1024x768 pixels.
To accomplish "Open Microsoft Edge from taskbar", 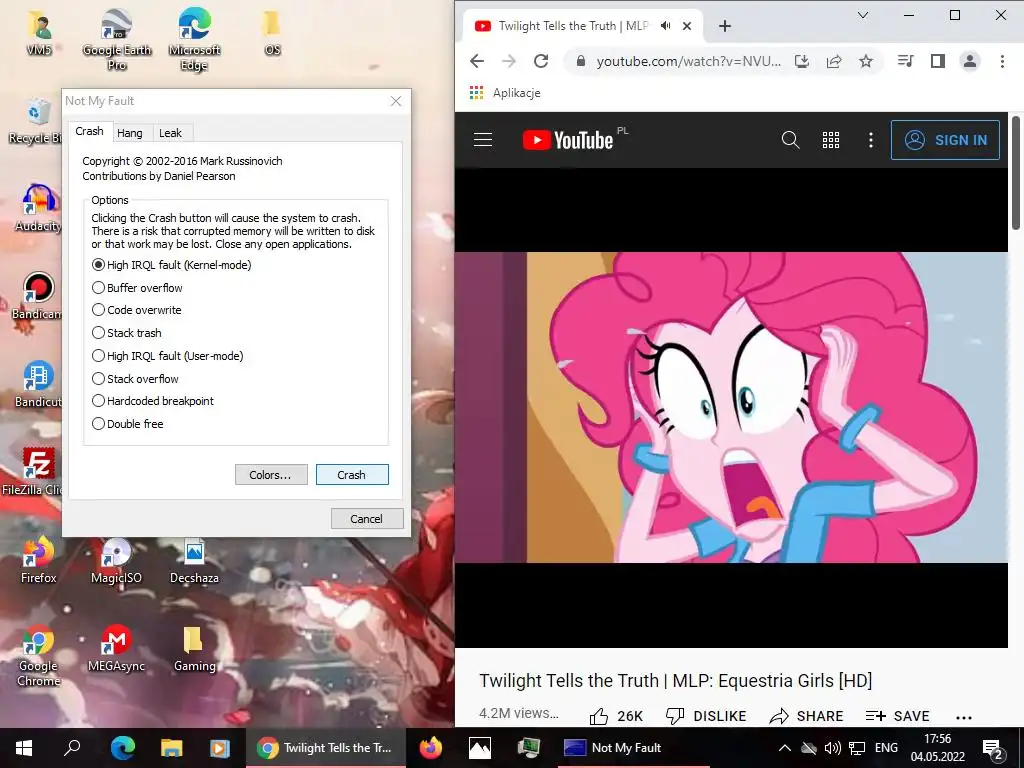I will click(122, 748).
